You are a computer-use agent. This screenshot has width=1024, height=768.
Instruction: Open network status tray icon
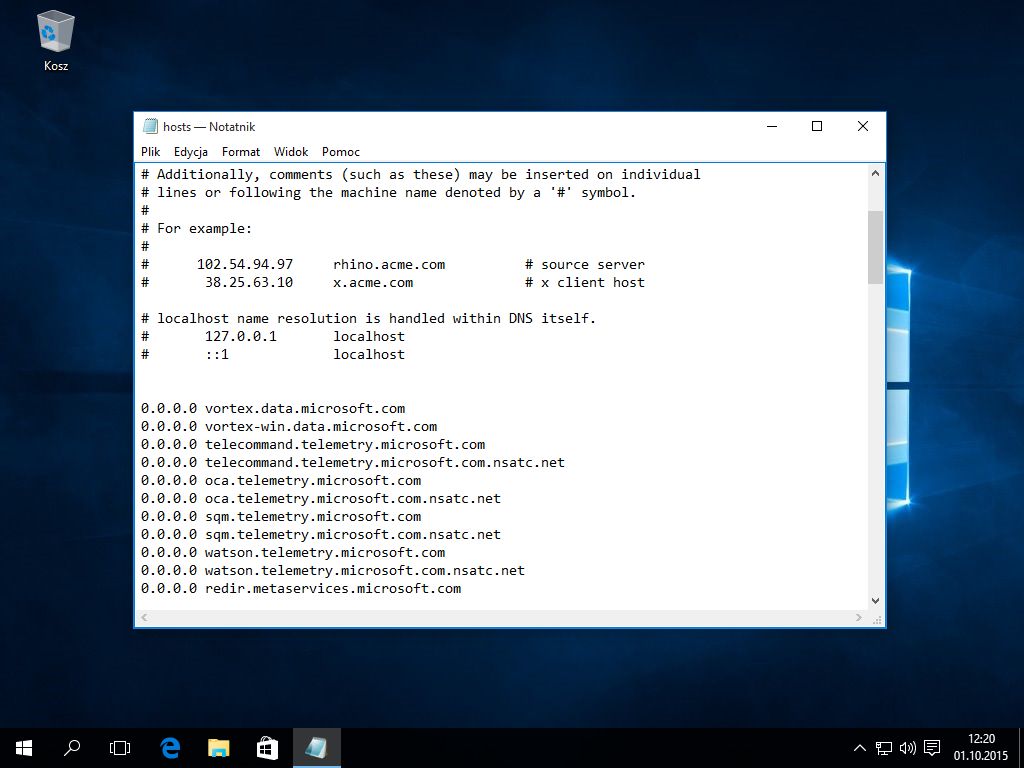pyautogui.click(x=884, y=748)
